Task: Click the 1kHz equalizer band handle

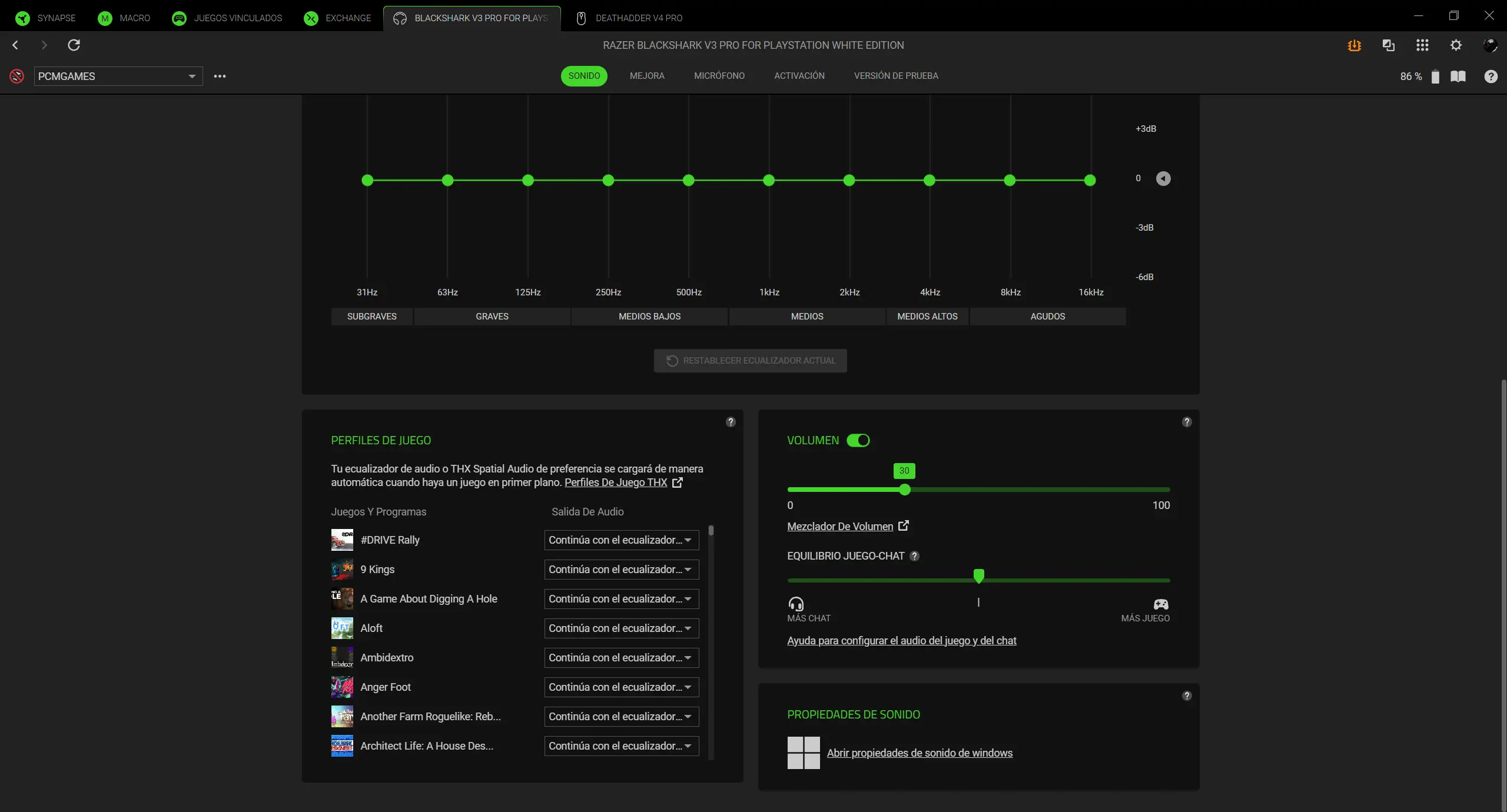Action: click(x=769, y=180)
